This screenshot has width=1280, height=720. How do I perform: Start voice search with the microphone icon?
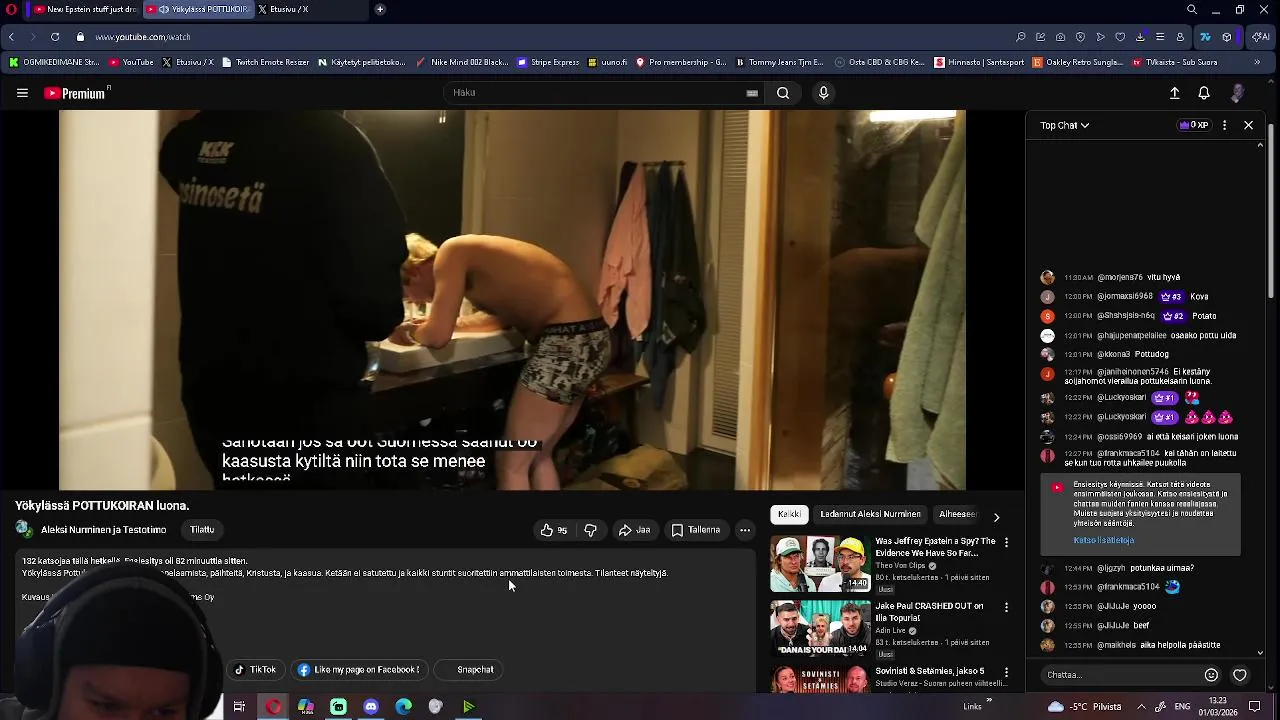(823, 93)
